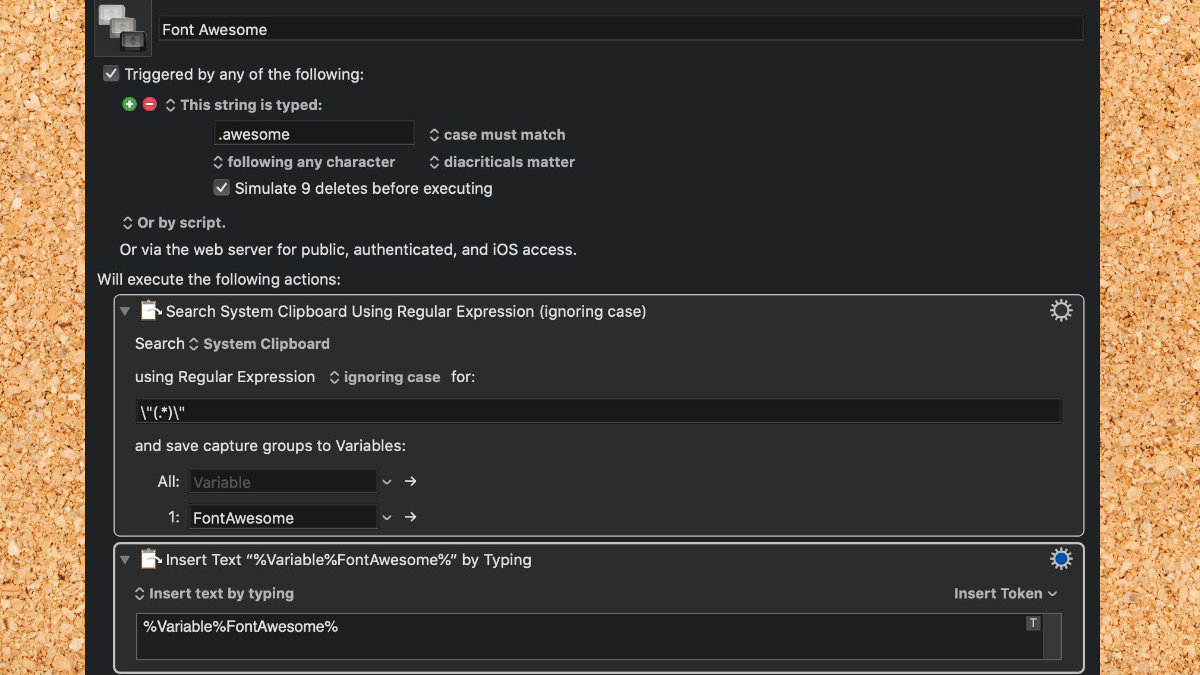
Task: Click the Search System Clipboard action's clipboard icon
Action: point(150,311)
